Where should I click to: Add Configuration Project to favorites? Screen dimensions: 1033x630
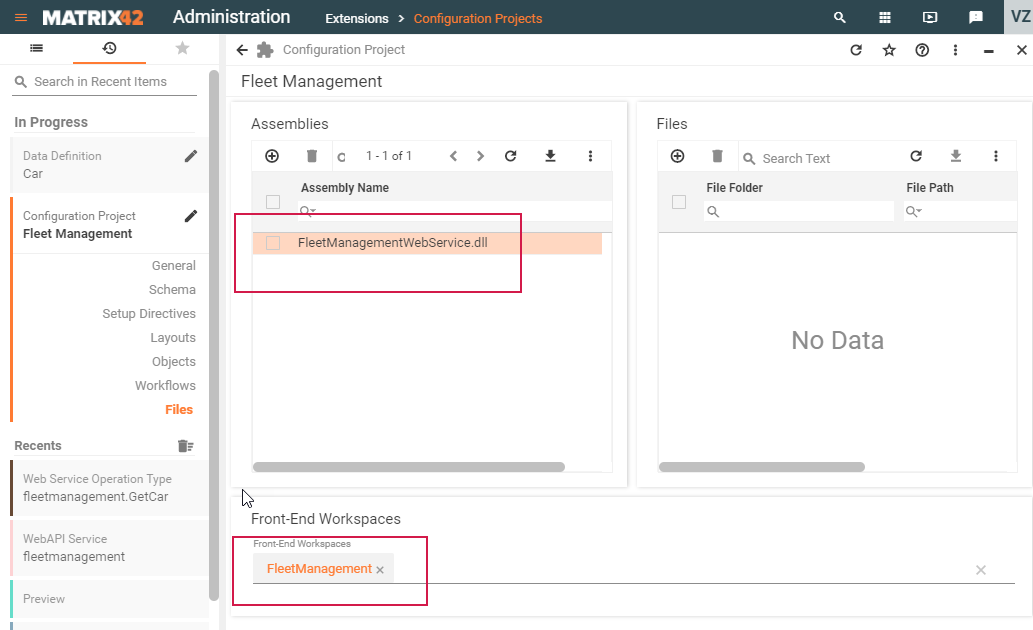889,50
